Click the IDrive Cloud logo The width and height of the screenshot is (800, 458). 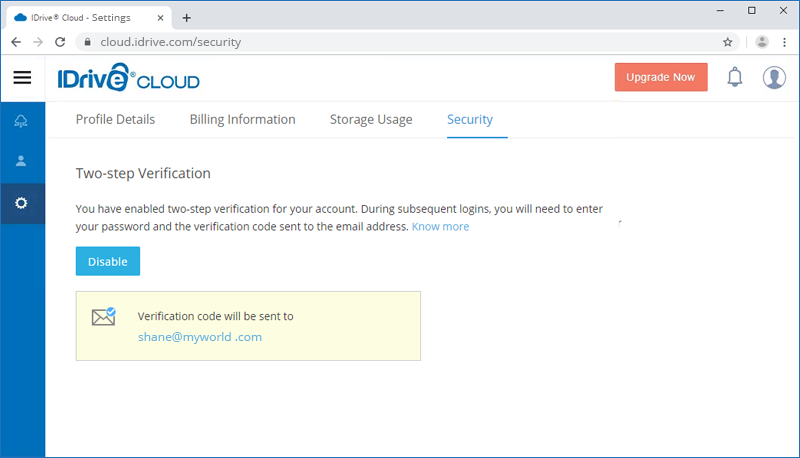(128, 78)
